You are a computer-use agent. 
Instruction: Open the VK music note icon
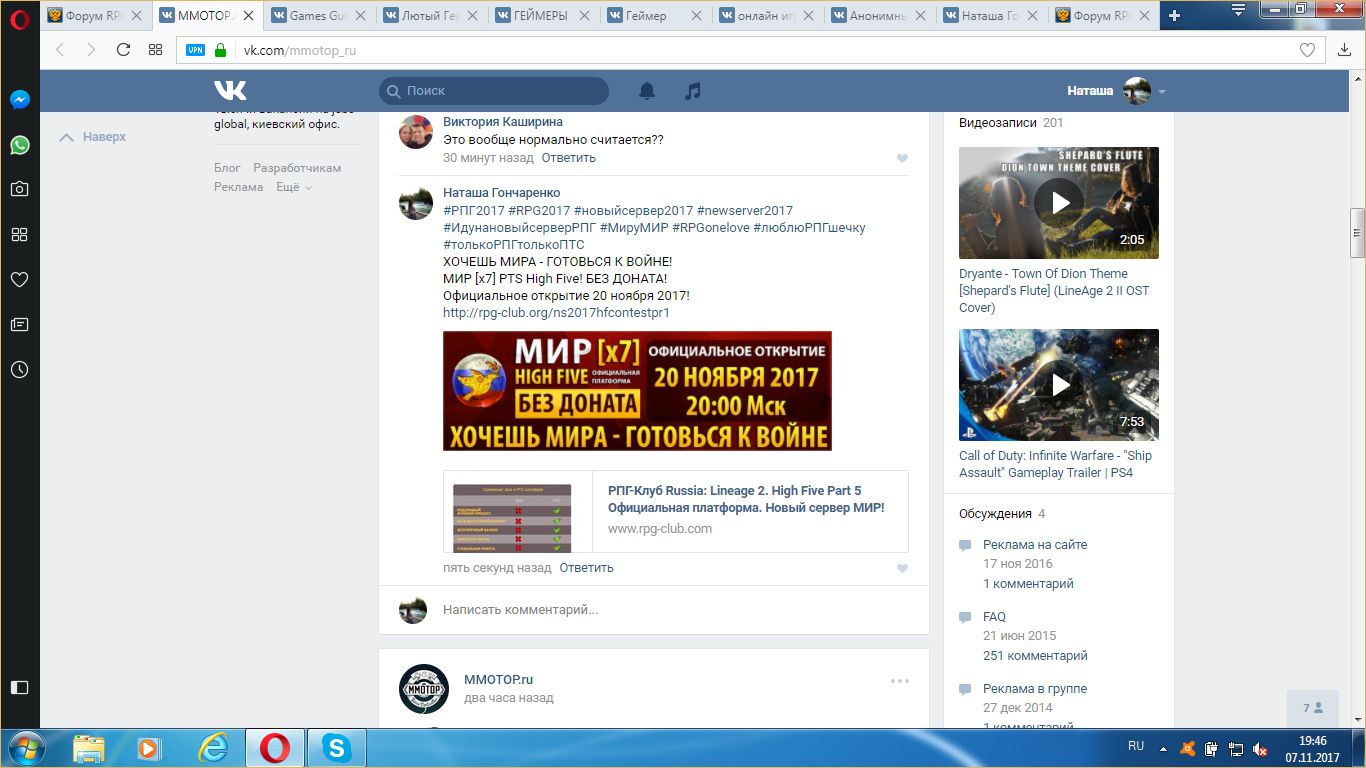pos(692,91)
